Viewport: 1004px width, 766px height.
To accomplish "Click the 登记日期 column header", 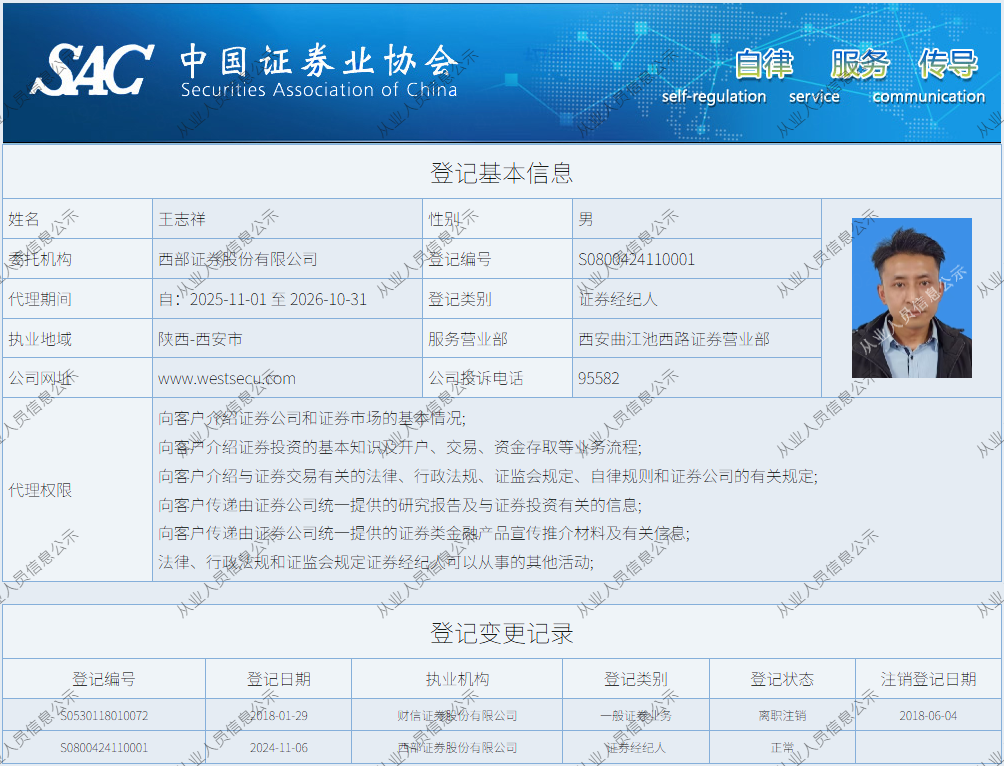I will click(x=278, y=679).
